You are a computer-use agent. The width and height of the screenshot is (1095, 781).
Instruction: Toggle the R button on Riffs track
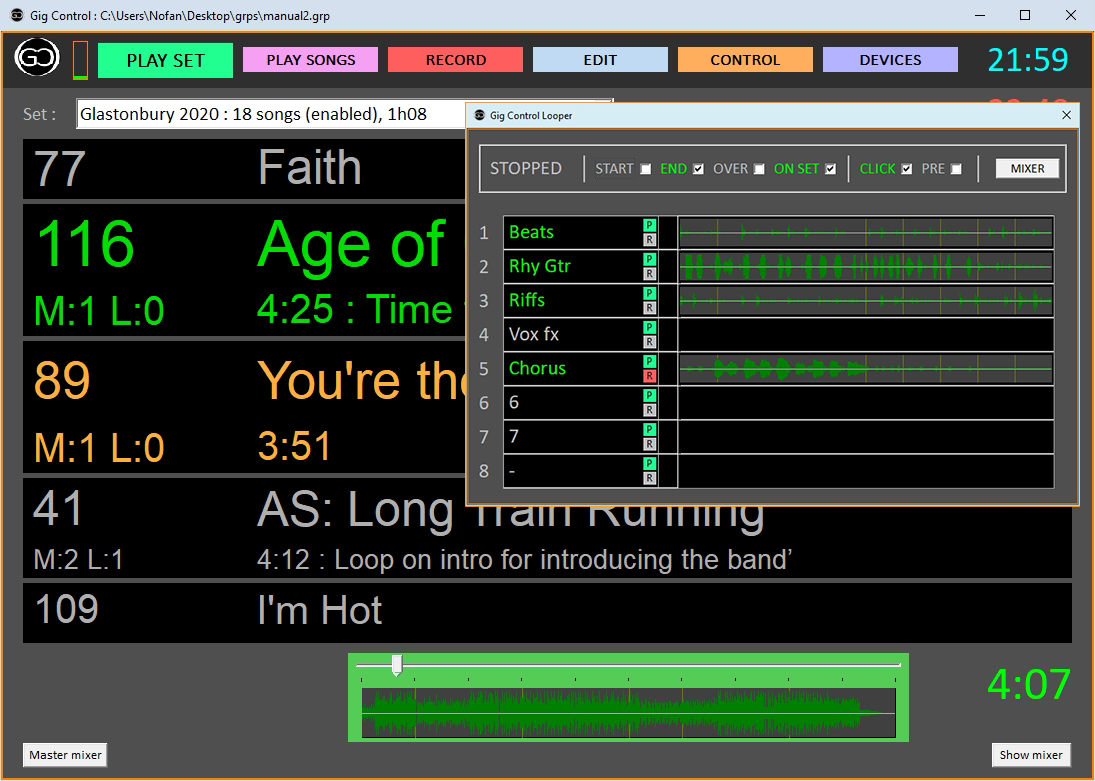click(x=649, y=308)
